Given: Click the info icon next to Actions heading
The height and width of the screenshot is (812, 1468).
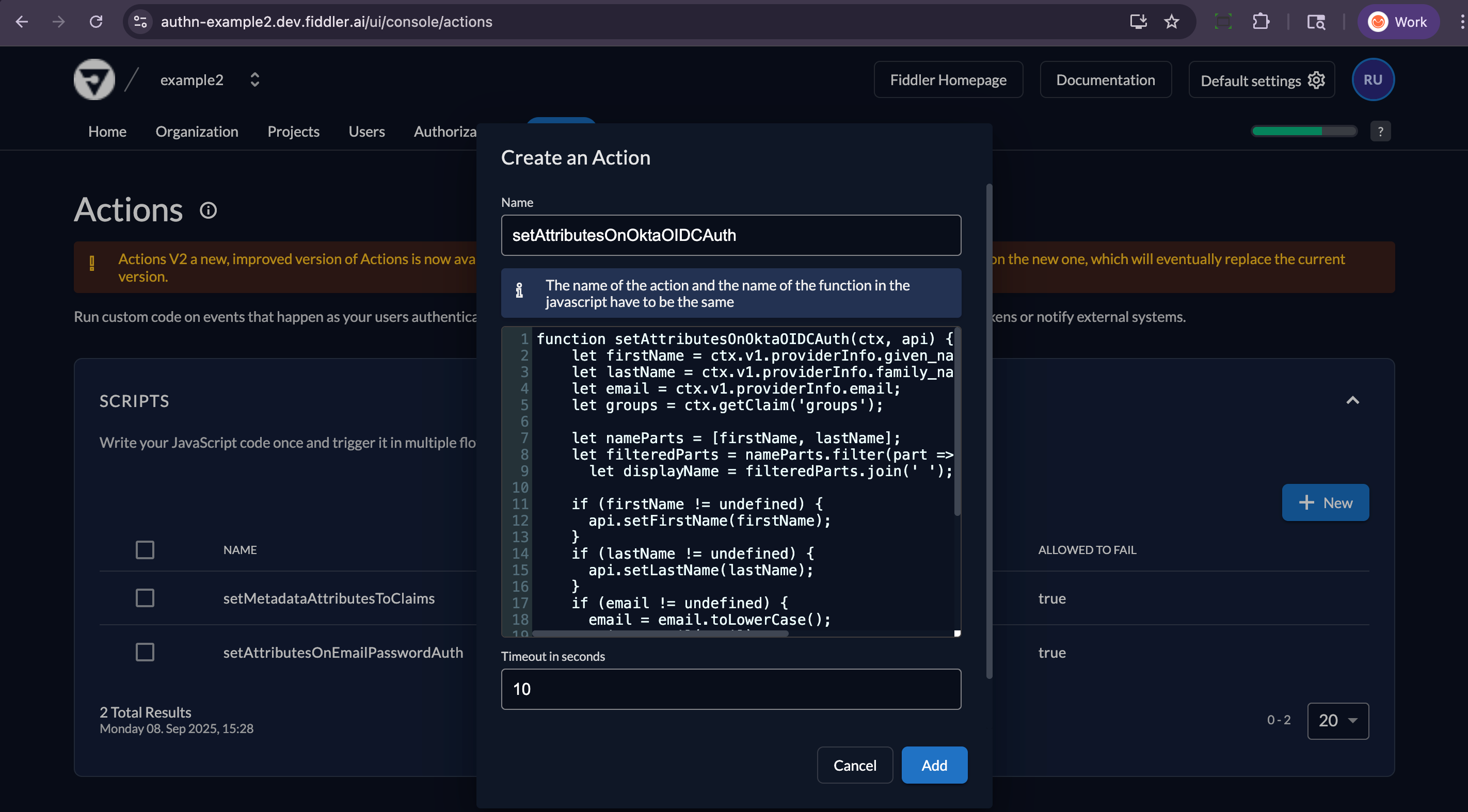Looking at the screenshot, I should 208,210.
